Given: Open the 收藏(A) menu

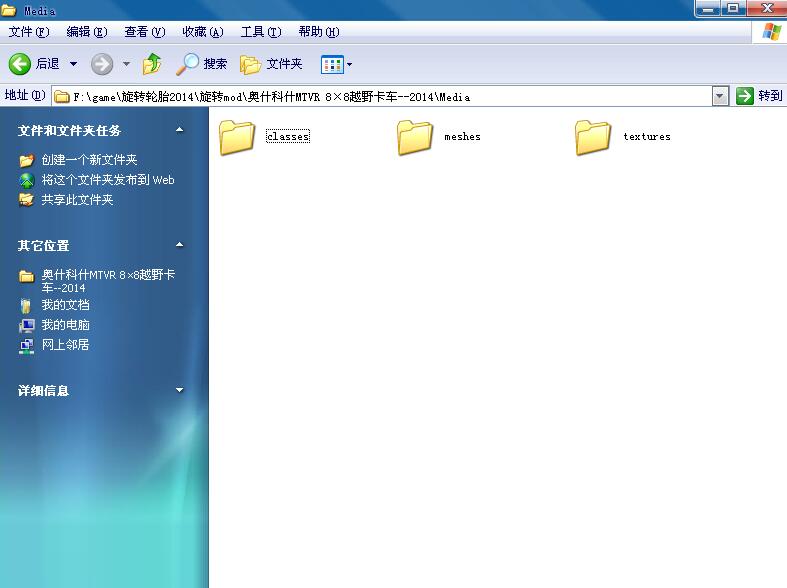Looking at the screenshot, I should click(203, 32).
